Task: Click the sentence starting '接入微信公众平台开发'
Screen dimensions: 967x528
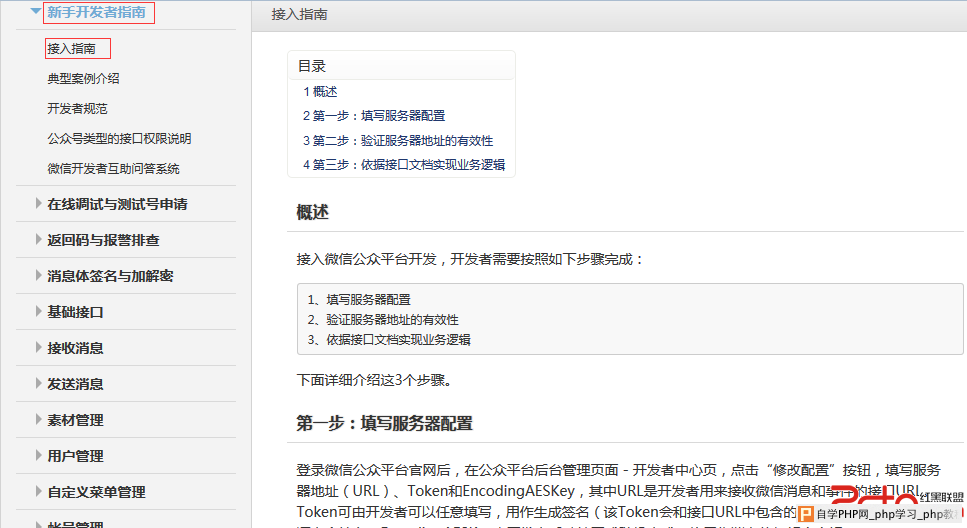Action: click(x=471, y=259)
